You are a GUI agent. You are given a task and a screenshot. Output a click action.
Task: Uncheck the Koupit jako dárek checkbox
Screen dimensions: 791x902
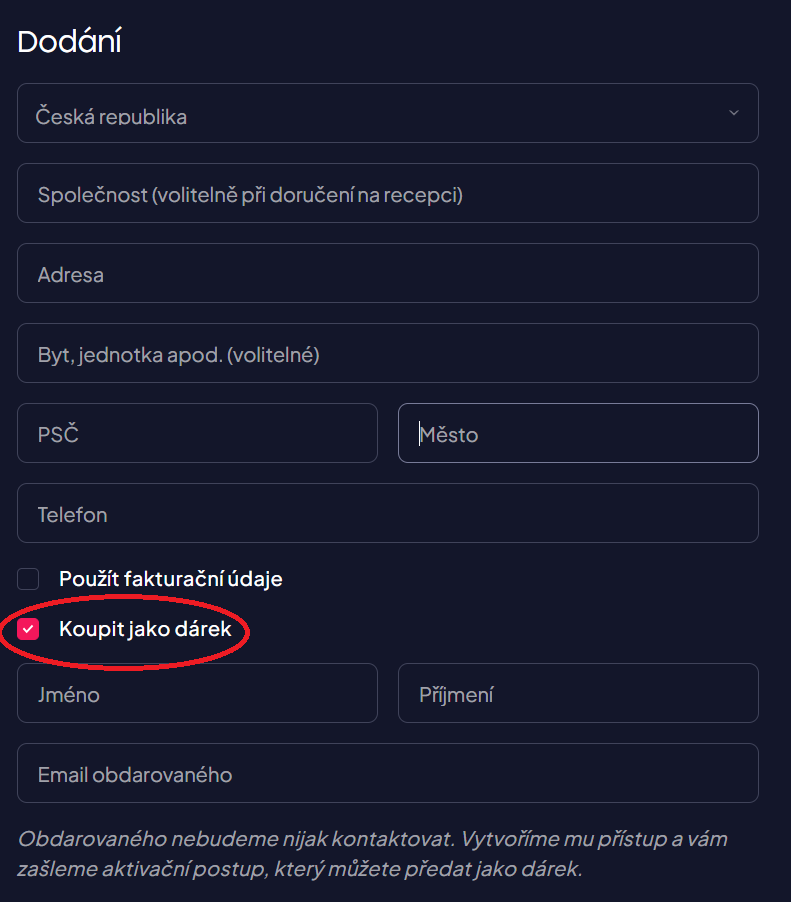click(x=28, y=629)
